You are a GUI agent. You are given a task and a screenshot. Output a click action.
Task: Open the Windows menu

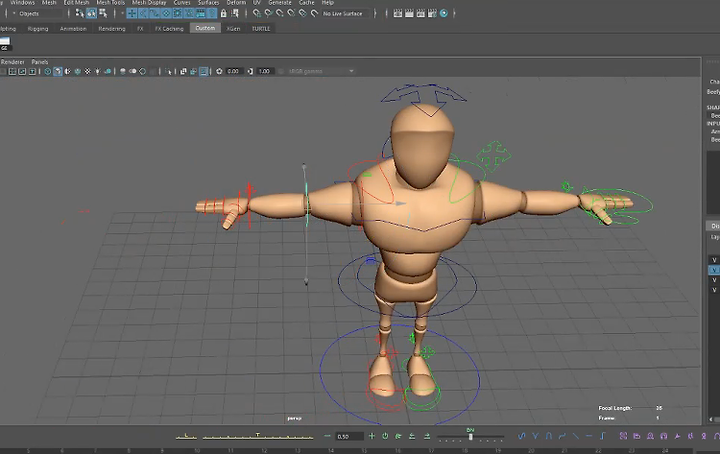[x=22, y=3]
